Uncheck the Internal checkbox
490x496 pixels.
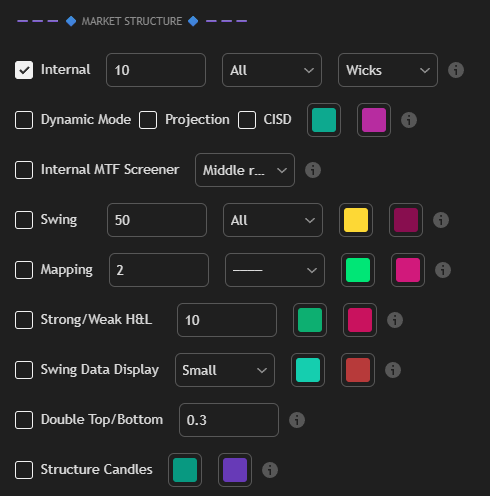(24, 70)
